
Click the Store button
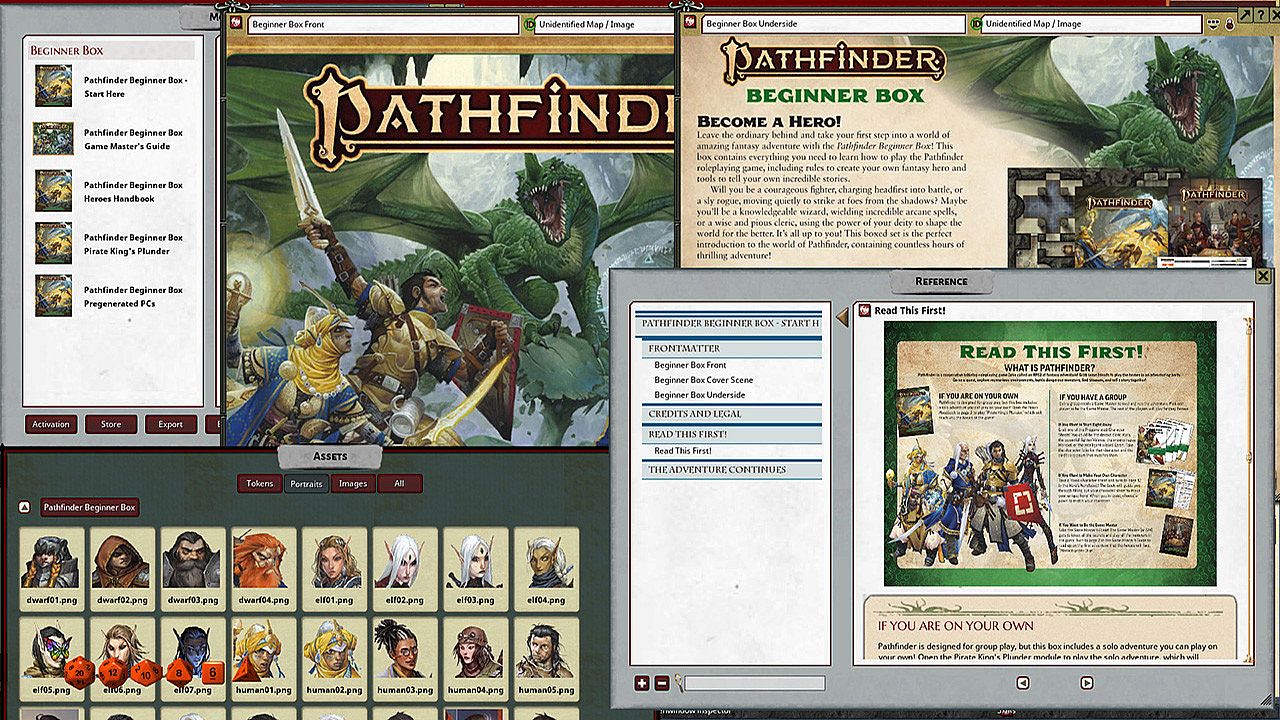[x=111, y=424]
